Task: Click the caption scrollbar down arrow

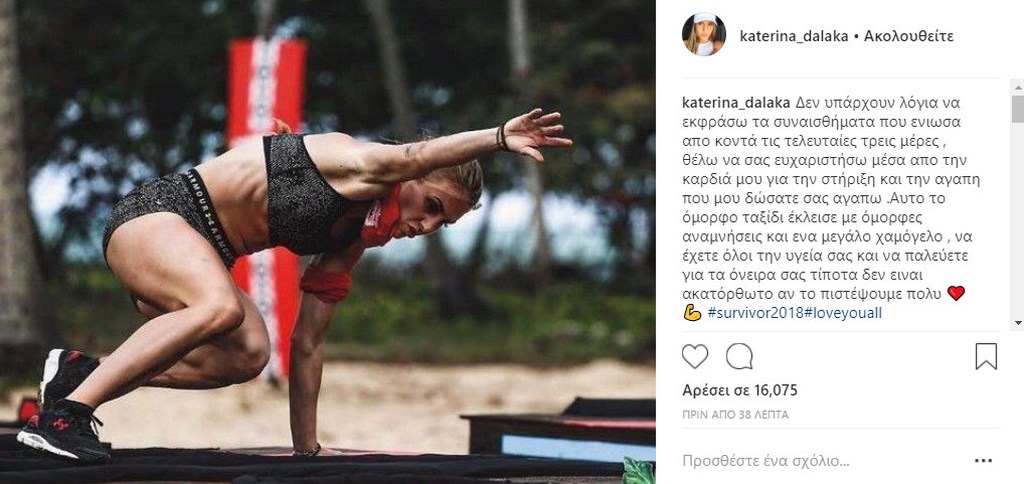Action: click(x=1017, y=323)
